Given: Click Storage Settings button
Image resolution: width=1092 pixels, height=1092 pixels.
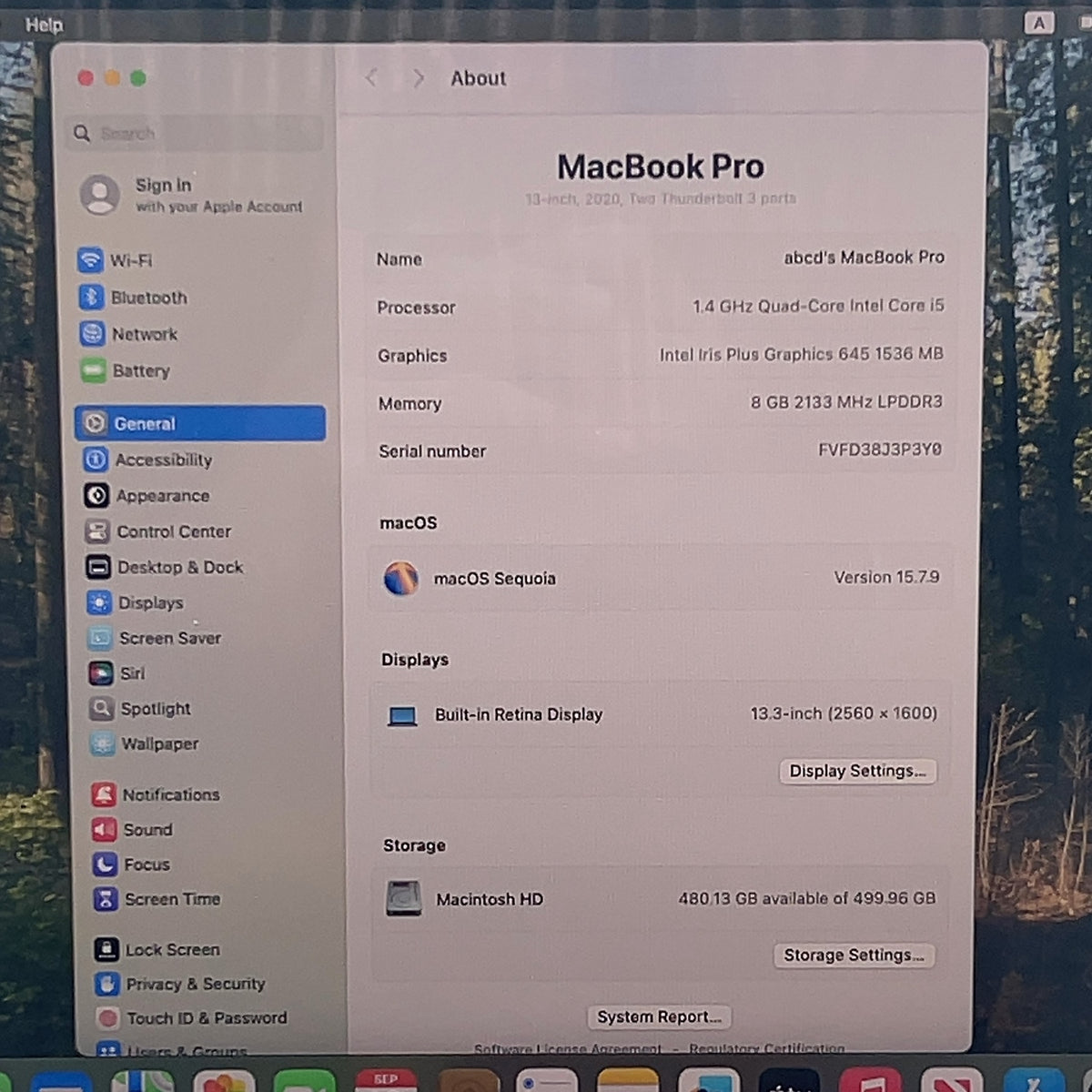Looking at the screenshot, I should coord(854,955).
